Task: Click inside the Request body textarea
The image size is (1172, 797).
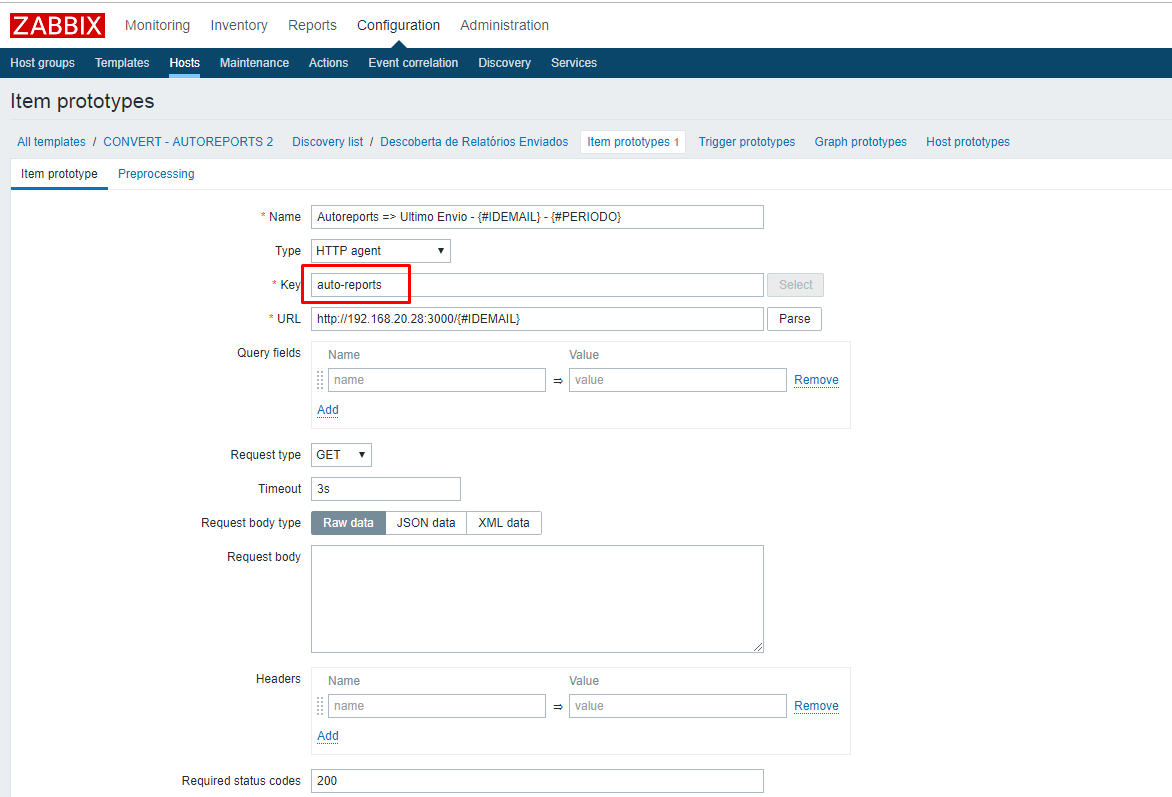Action: (537, 599)
